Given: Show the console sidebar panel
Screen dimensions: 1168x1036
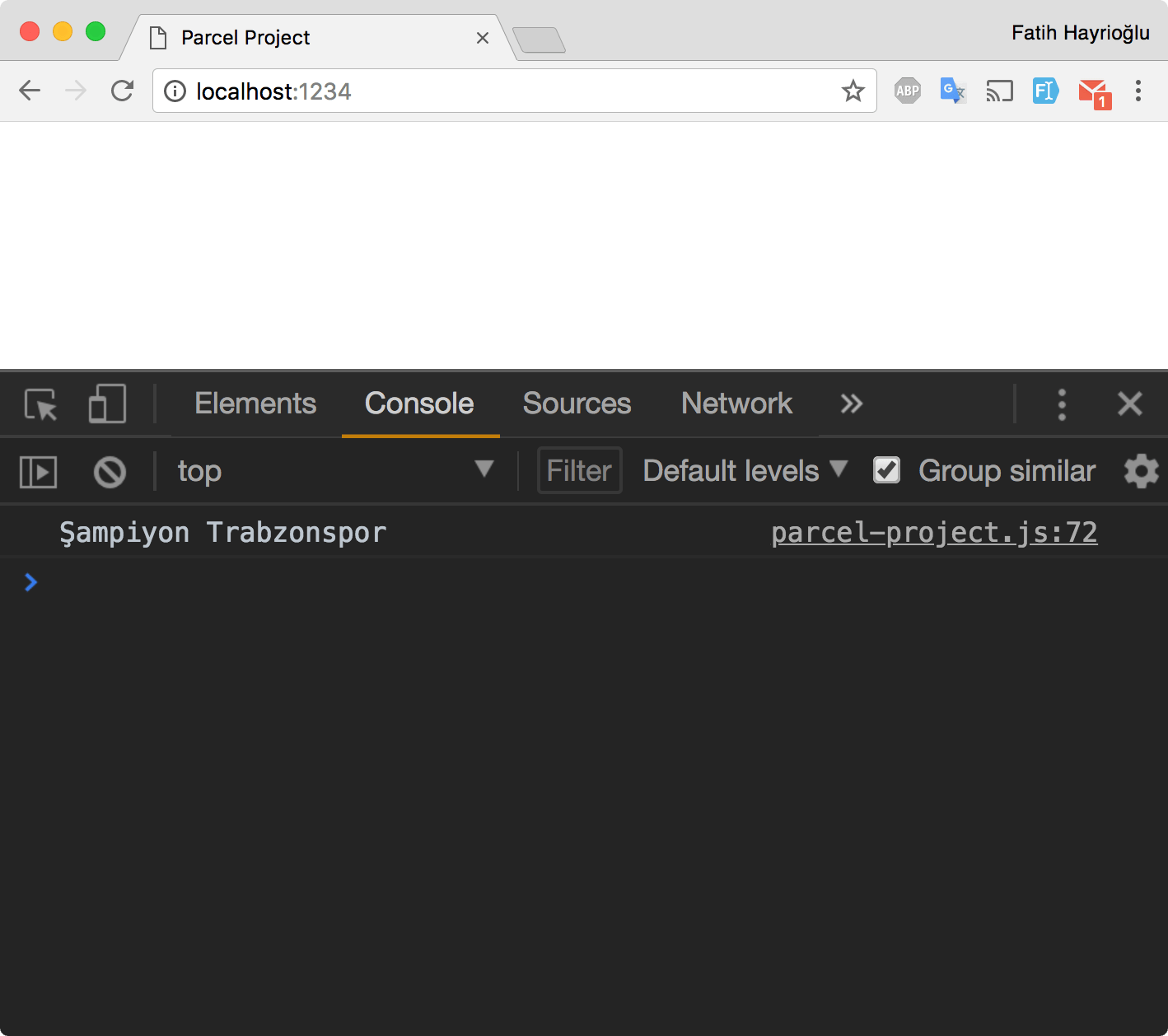Looking at the screenshot, I should tap(37, 470).
